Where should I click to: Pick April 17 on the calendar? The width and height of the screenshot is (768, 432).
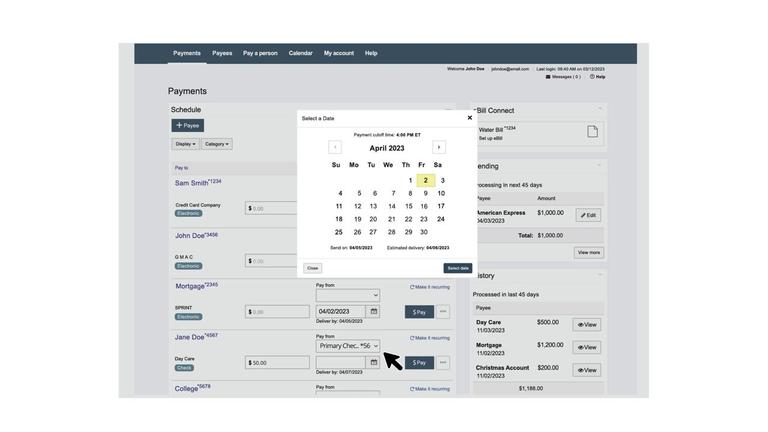point(441,206)
